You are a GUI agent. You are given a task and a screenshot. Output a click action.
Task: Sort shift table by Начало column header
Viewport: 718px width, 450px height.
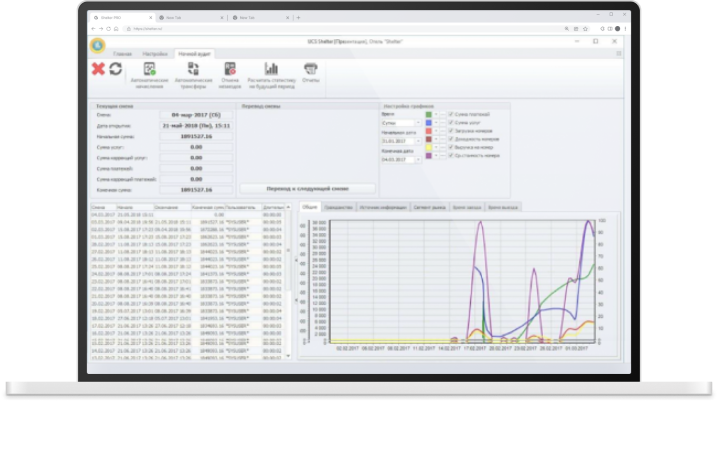click(135, 207)
